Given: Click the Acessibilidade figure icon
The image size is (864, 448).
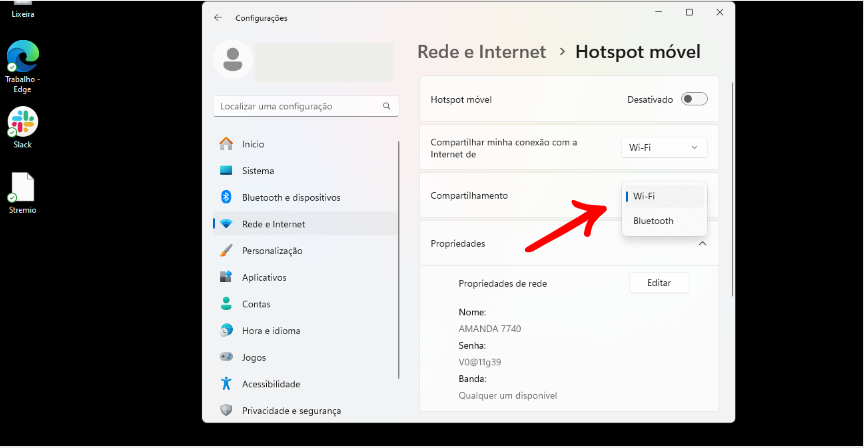Looking at the screenshot, I should pos(226,383).
